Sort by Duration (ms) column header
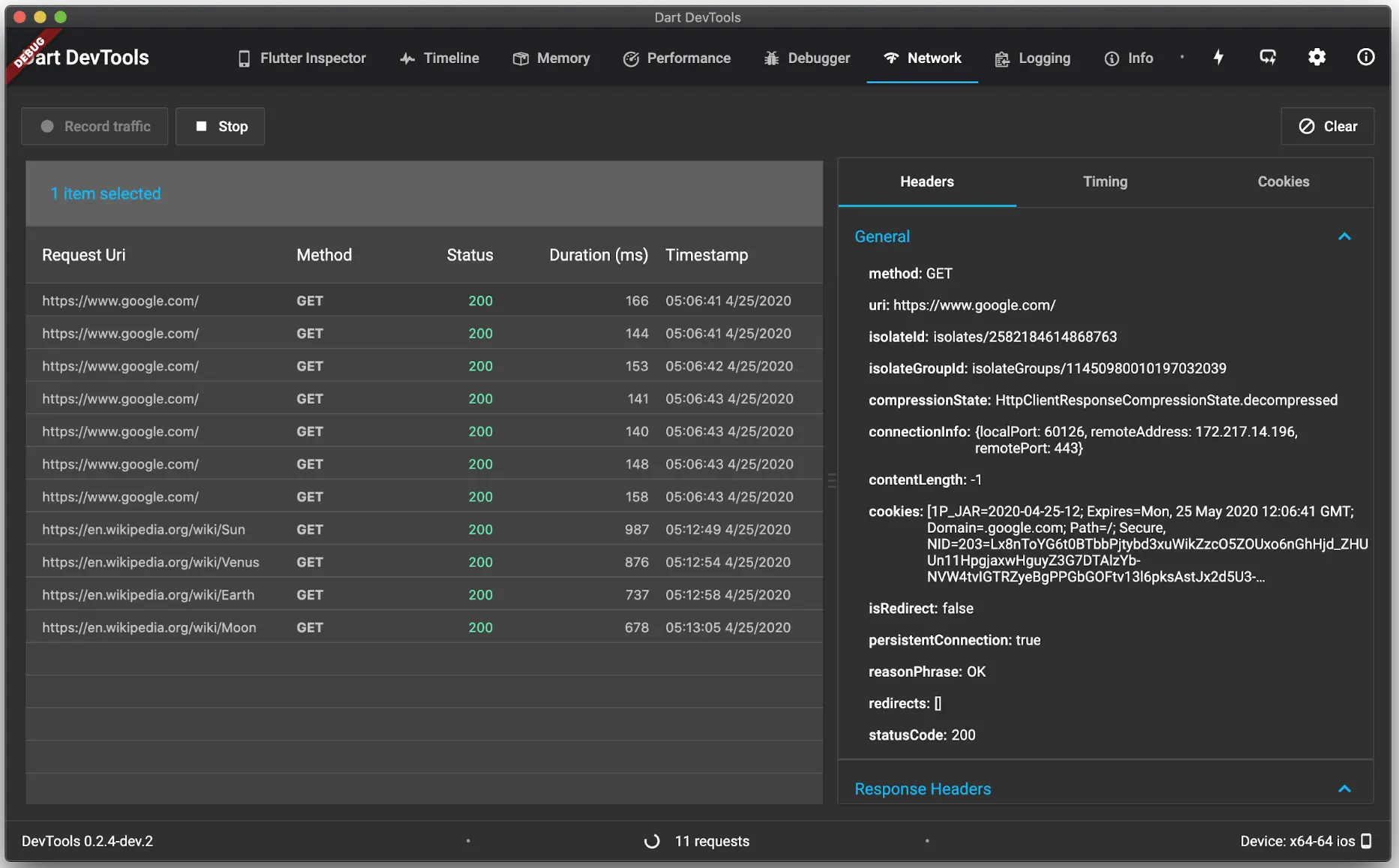 [598, 255]
